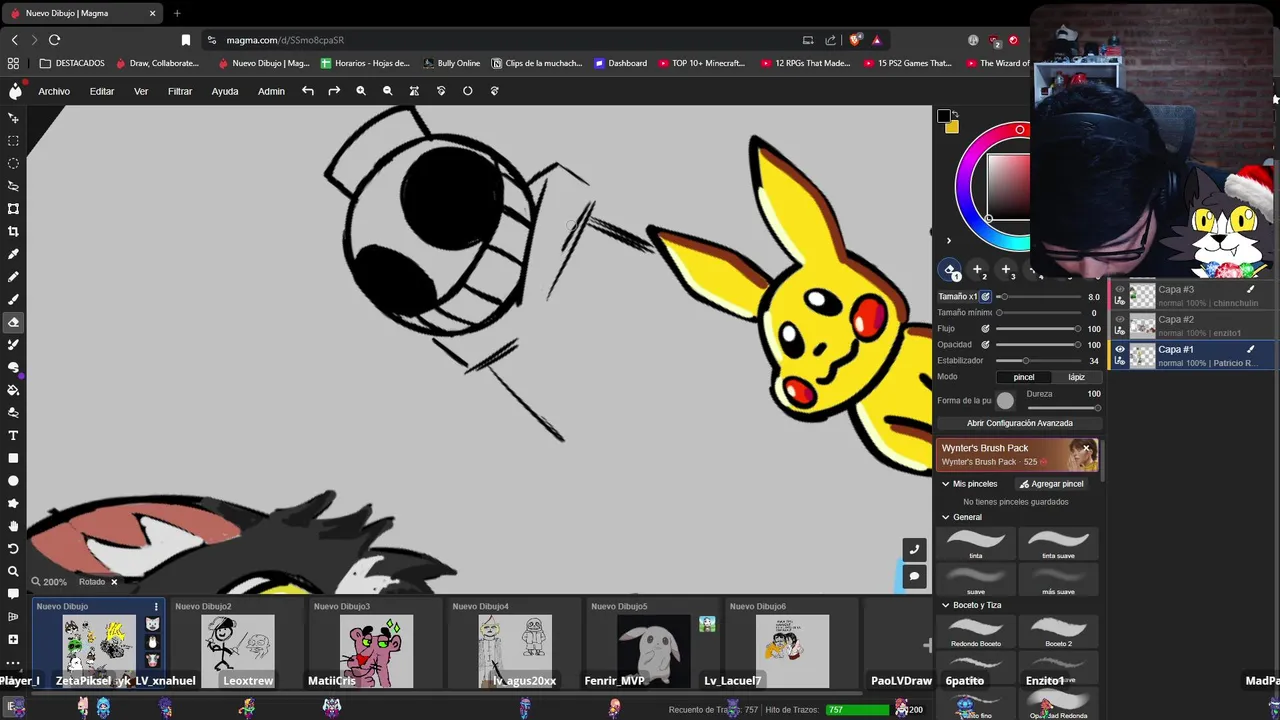Viewport: 1280px width, 720px height.
Task: Click Abrir Configuración Avanzada button
Action: 1019,423
